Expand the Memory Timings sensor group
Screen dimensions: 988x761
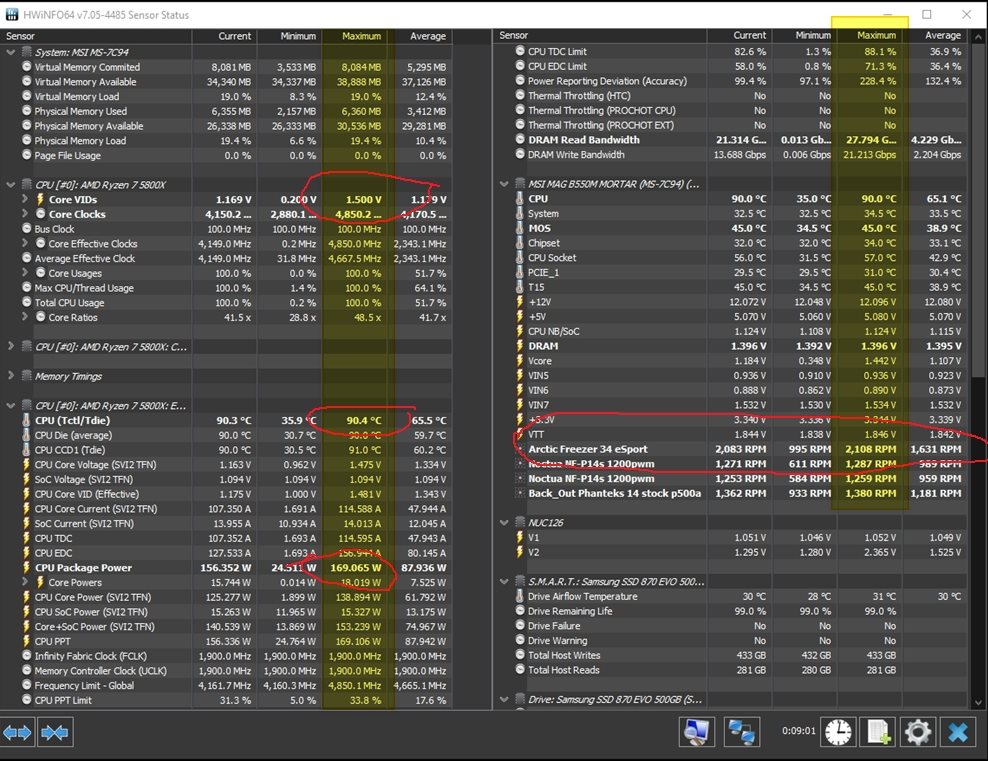(11, 376)
